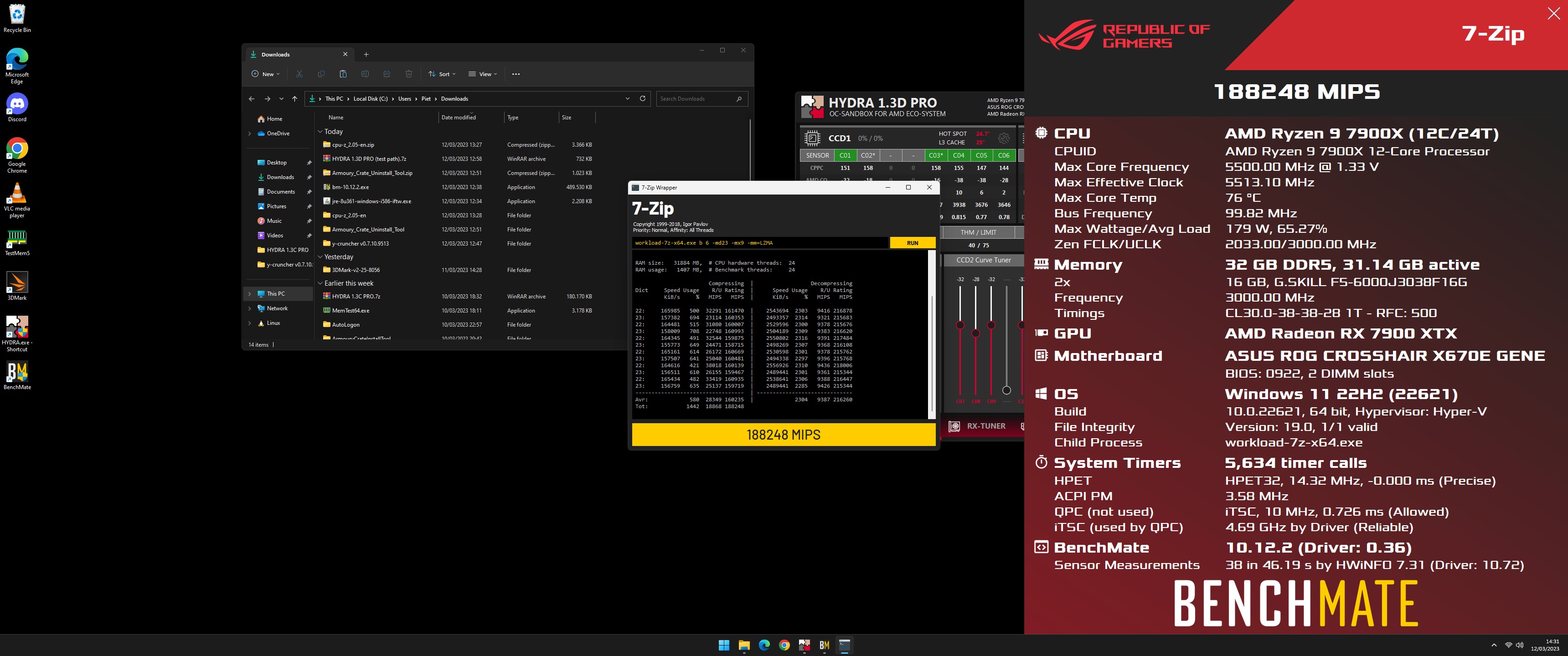Click the yellow 188248 MIPS result bar
This screenshot has height=656, width=1568.
pyautogui.click(x=783, y=435)
